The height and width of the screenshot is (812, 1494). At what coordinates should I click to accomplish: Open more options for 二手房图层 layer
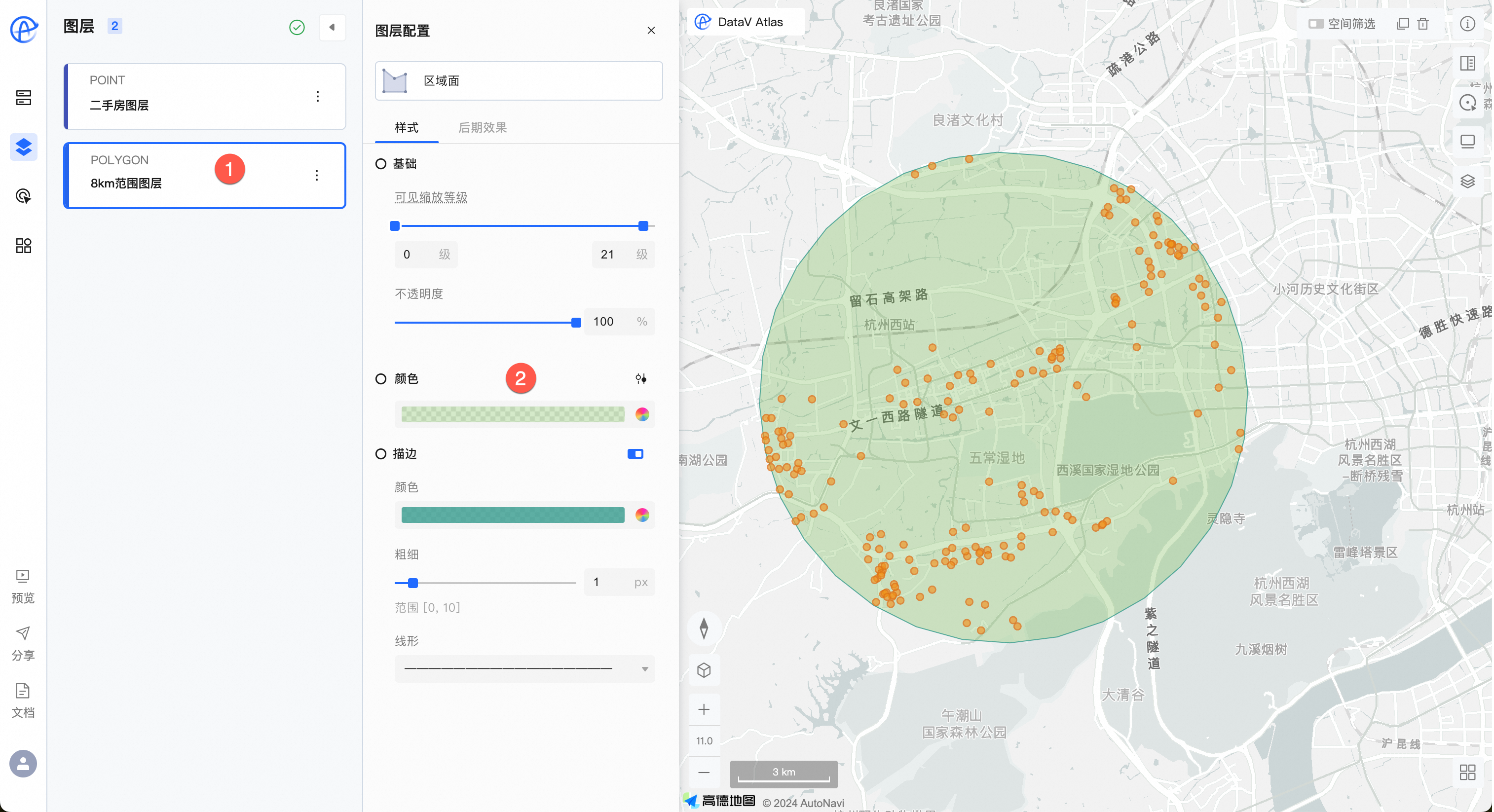click(x=317, y=96)
